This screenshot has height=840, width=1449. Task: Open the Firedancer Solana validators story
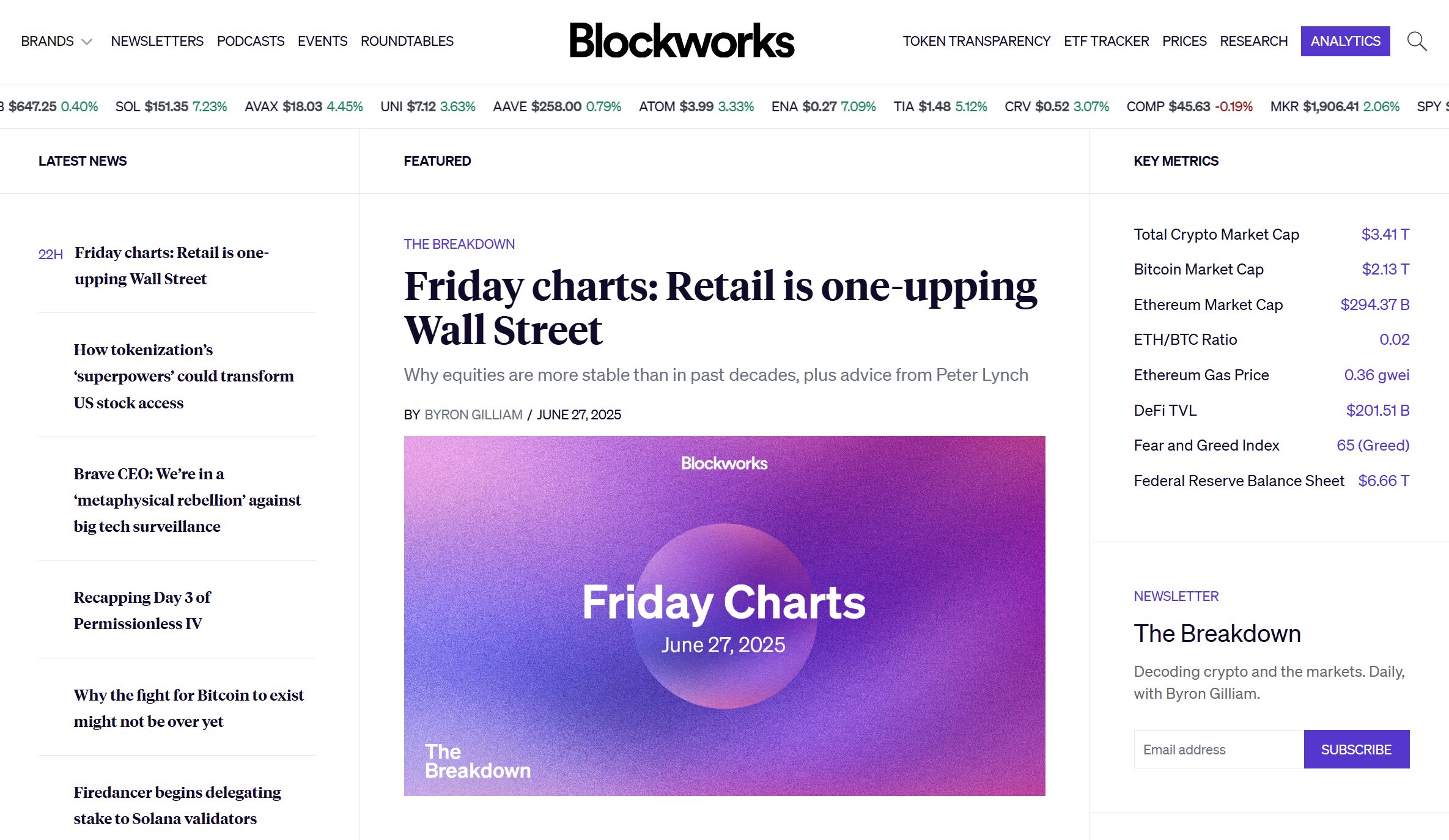click(177, 805)
